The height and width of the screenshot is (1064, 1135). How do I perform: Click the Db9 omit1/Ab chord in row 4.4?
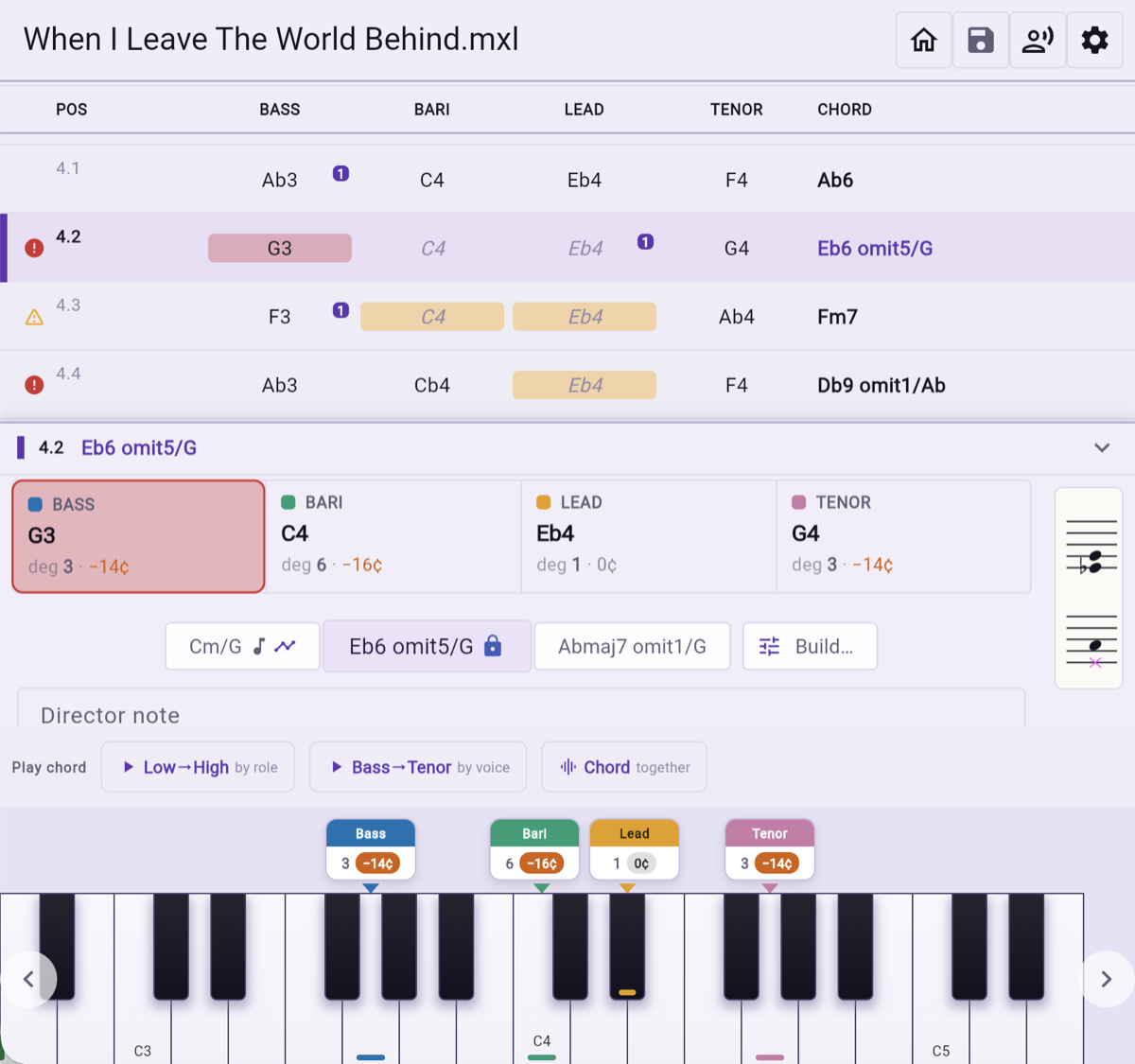click(882, 385)
